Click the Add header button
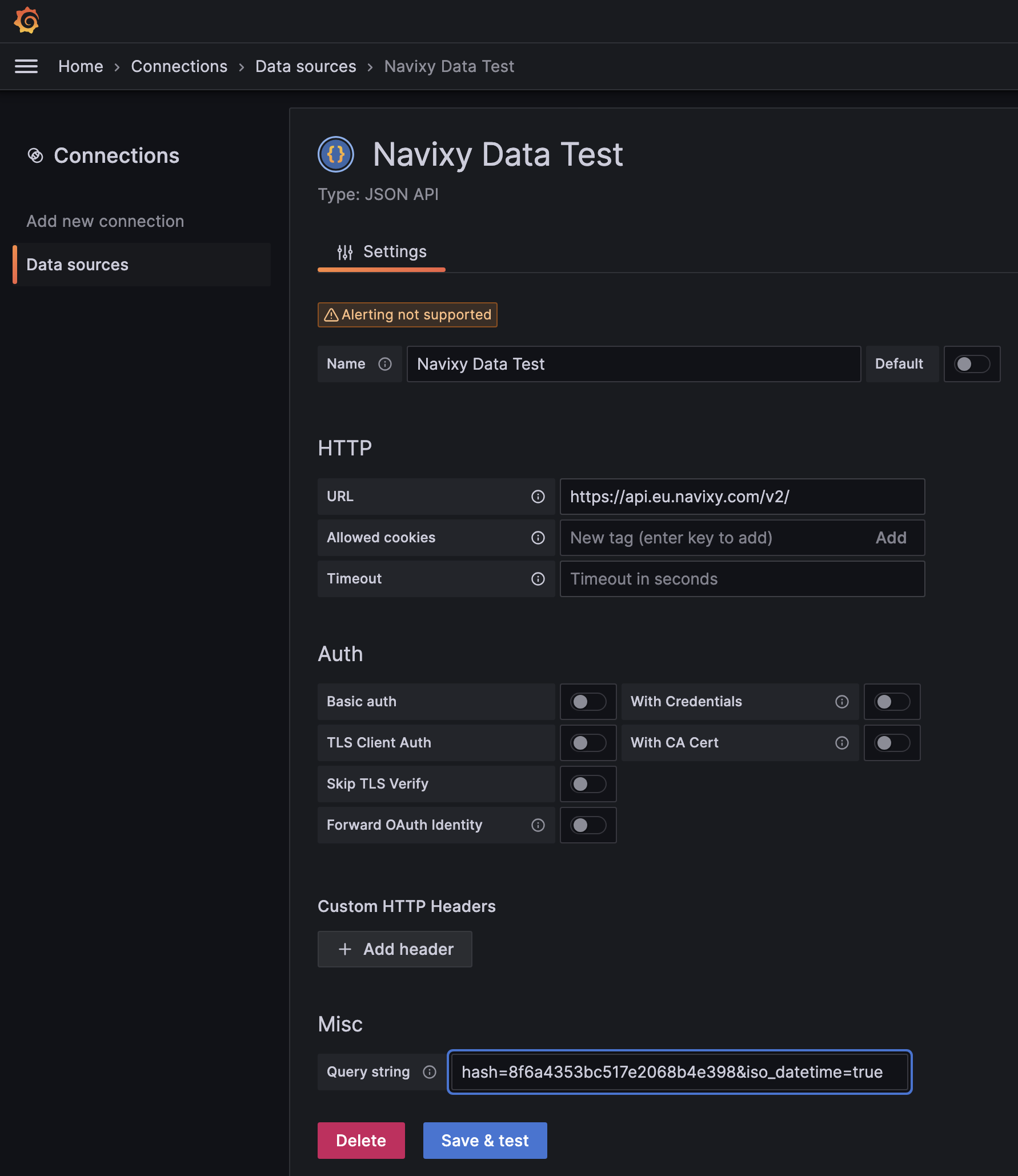 click(395, 949)
